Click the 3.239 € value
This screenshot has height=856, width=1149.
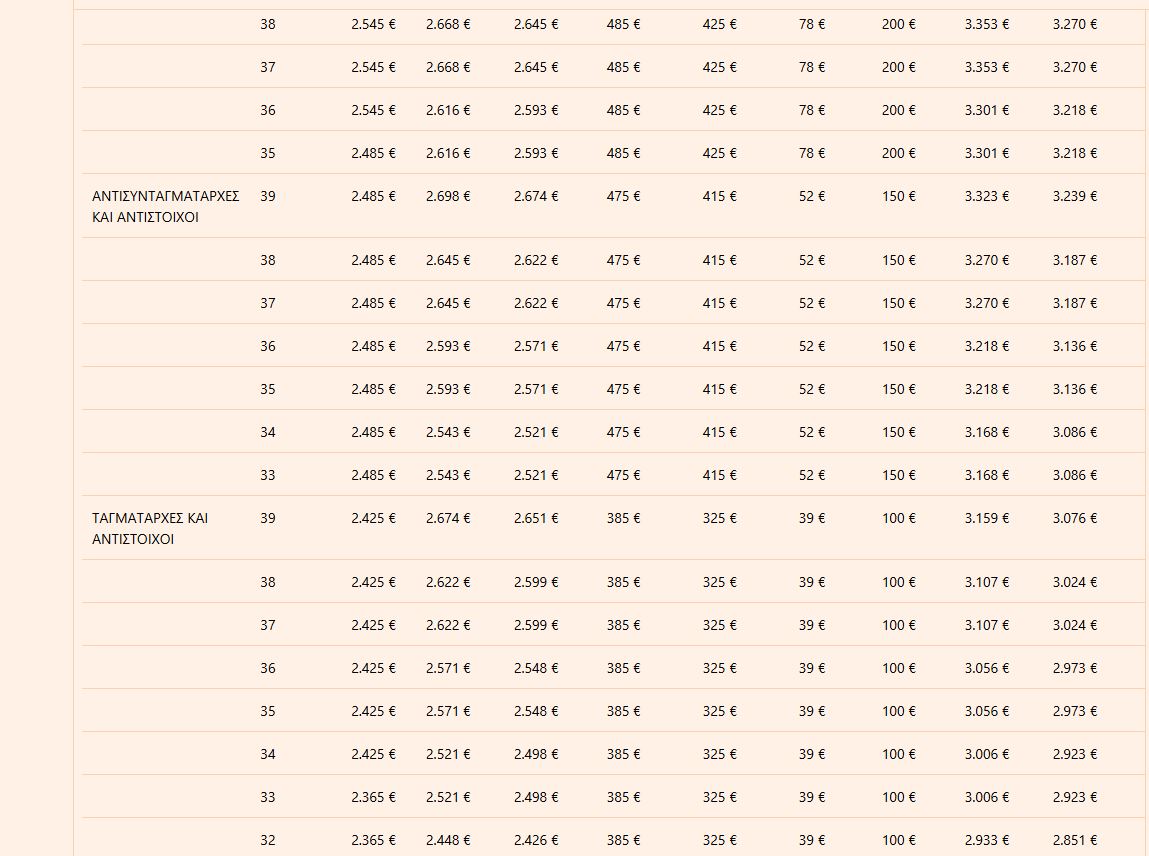(x=1074, y=197)
